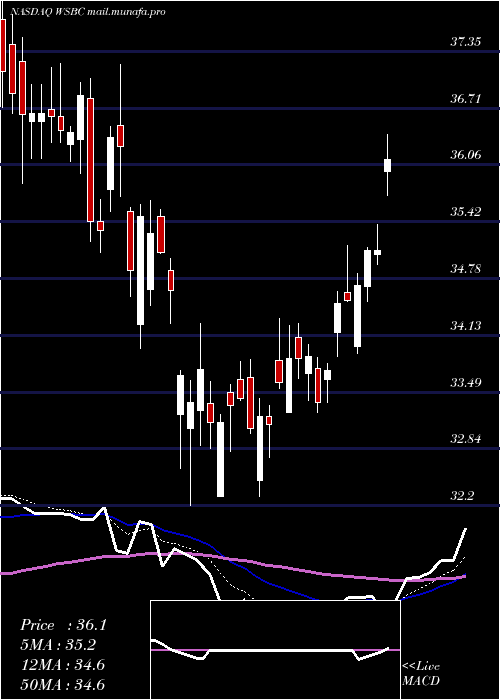500x700 pixels.
Task: Click the NASDAQ WSBC chart title
Action: 87,12
